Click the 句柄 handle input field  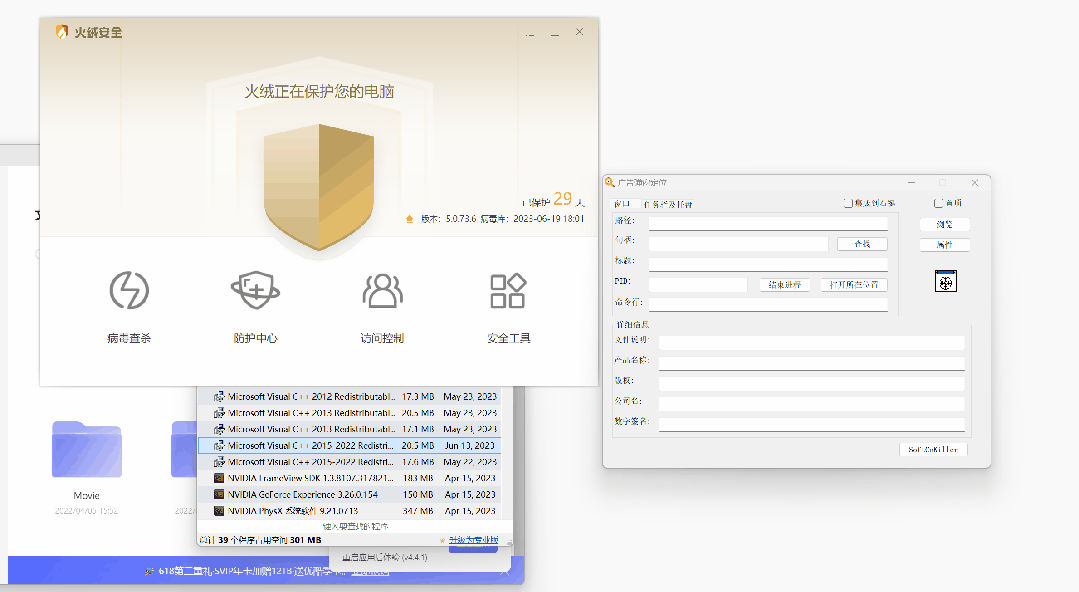738,244
